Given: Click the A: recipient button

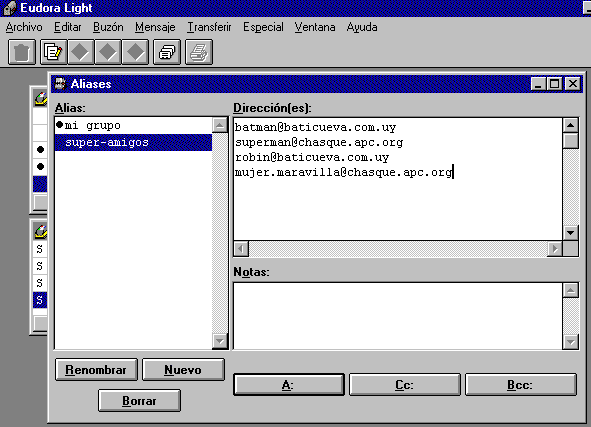Looking at the screenshot, I should coord(289,385).
